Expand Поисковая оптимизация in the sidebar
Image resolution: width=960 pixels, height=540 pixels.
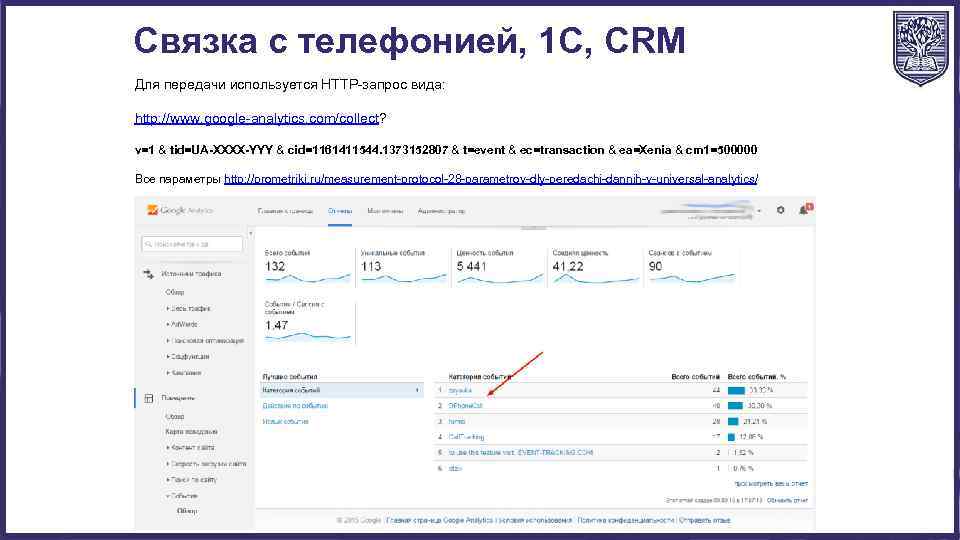(x=205, y=340)
